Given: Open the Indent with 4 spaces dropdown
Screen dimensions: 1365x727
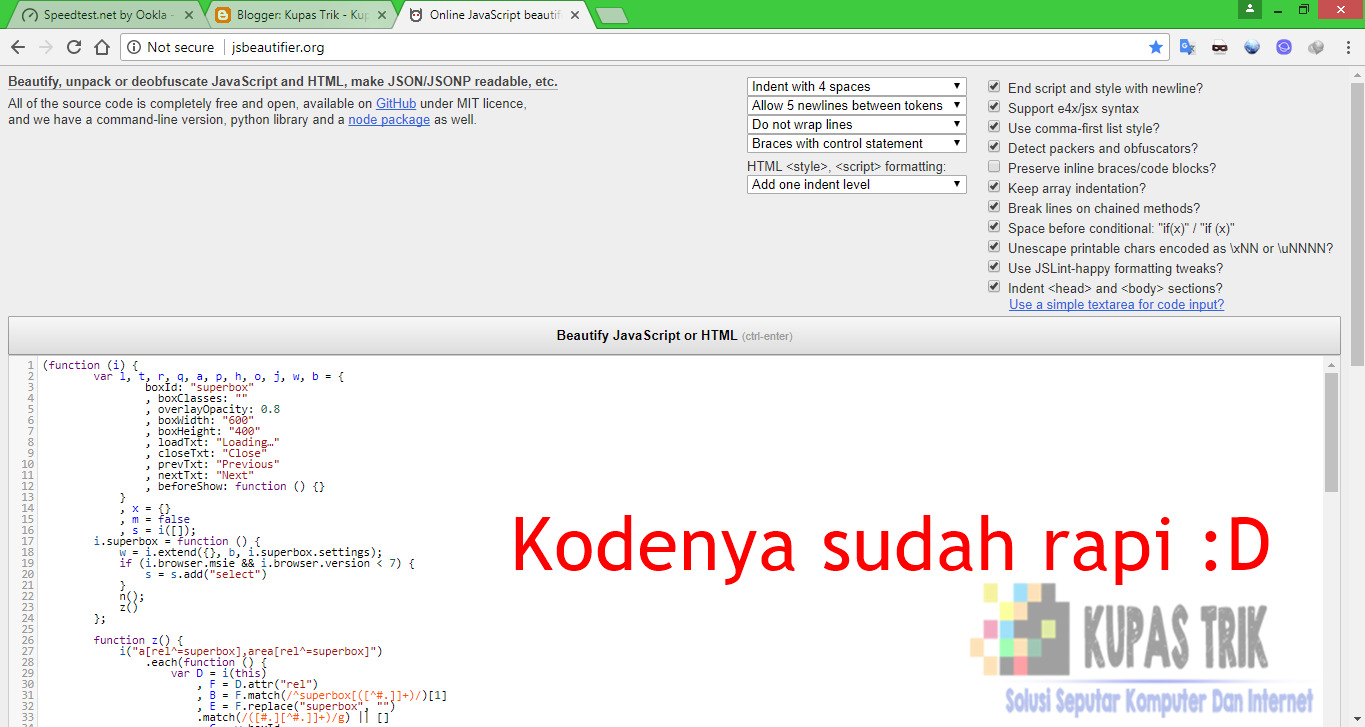Looking at the screenshot, I should 855,86.
